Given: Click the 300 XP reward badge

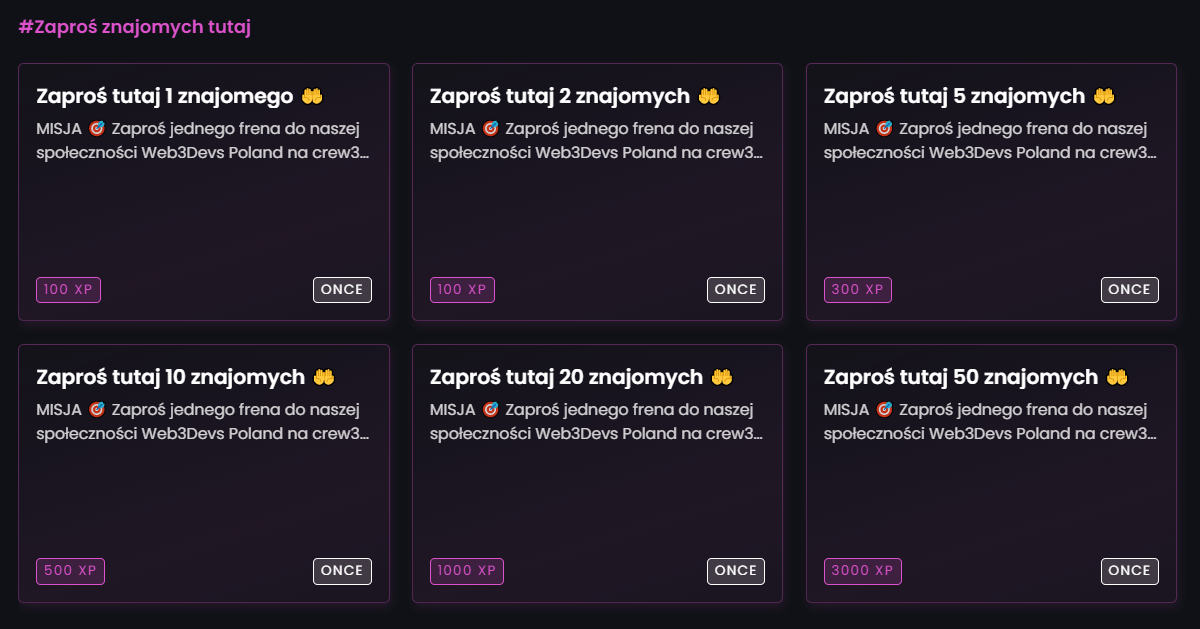Looking at the screenshot, I should tap(857, 289).
